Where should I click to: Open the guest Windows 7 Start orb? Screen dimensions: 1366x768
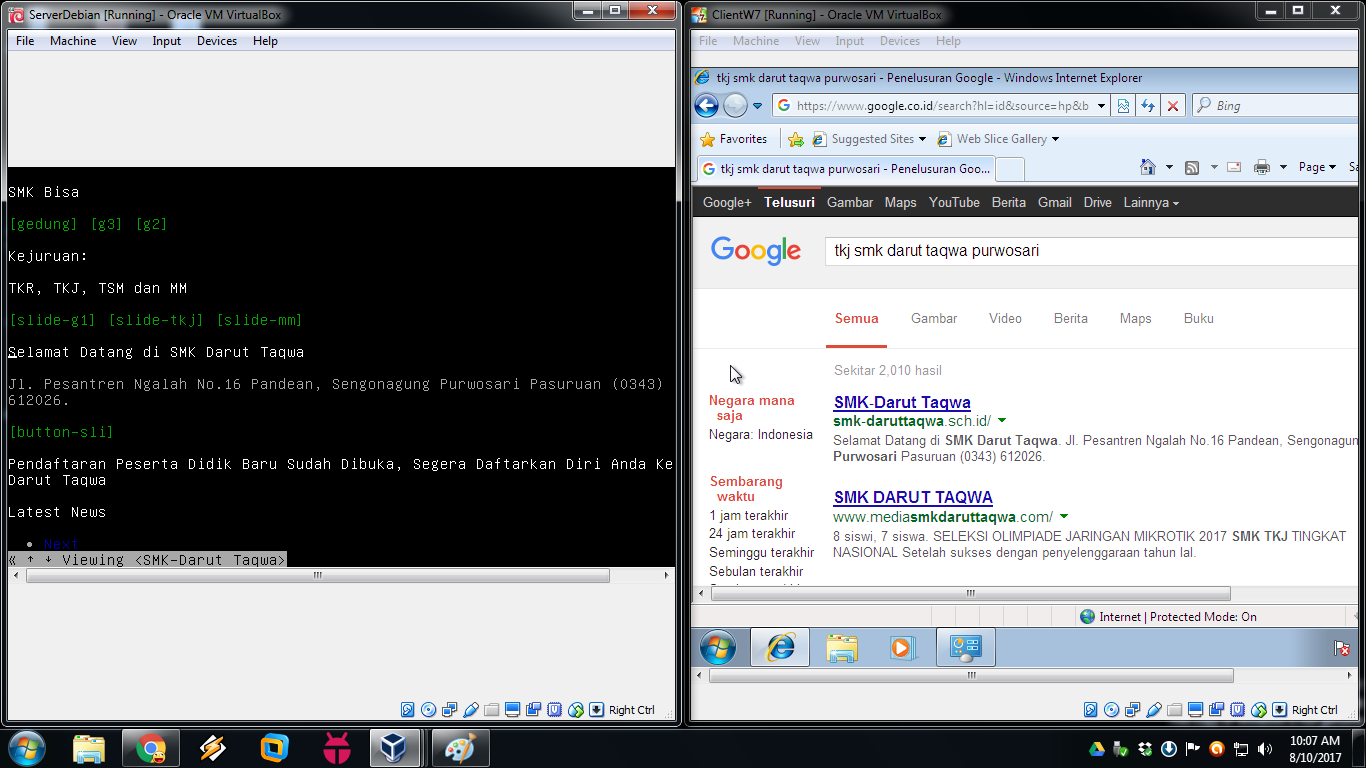(718, 648)
